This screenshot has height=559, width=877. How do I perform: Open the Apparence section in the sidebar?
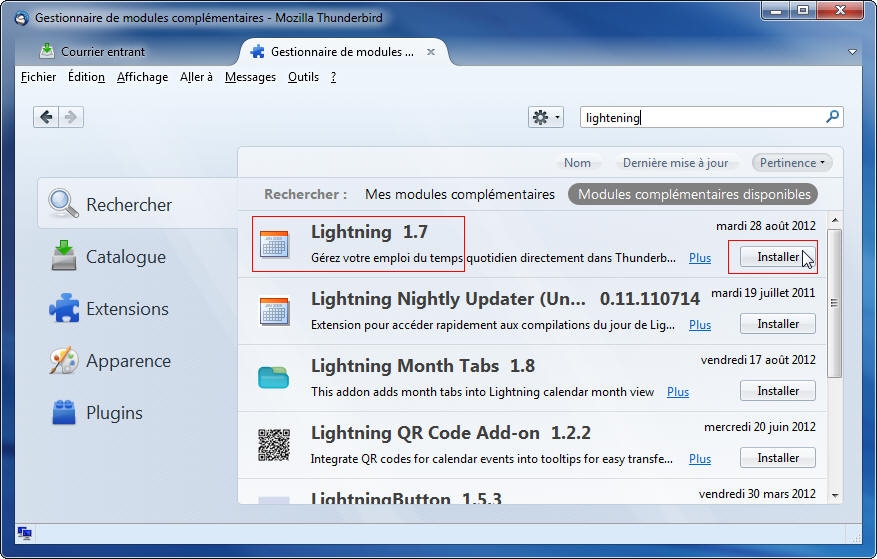(138, 360)
